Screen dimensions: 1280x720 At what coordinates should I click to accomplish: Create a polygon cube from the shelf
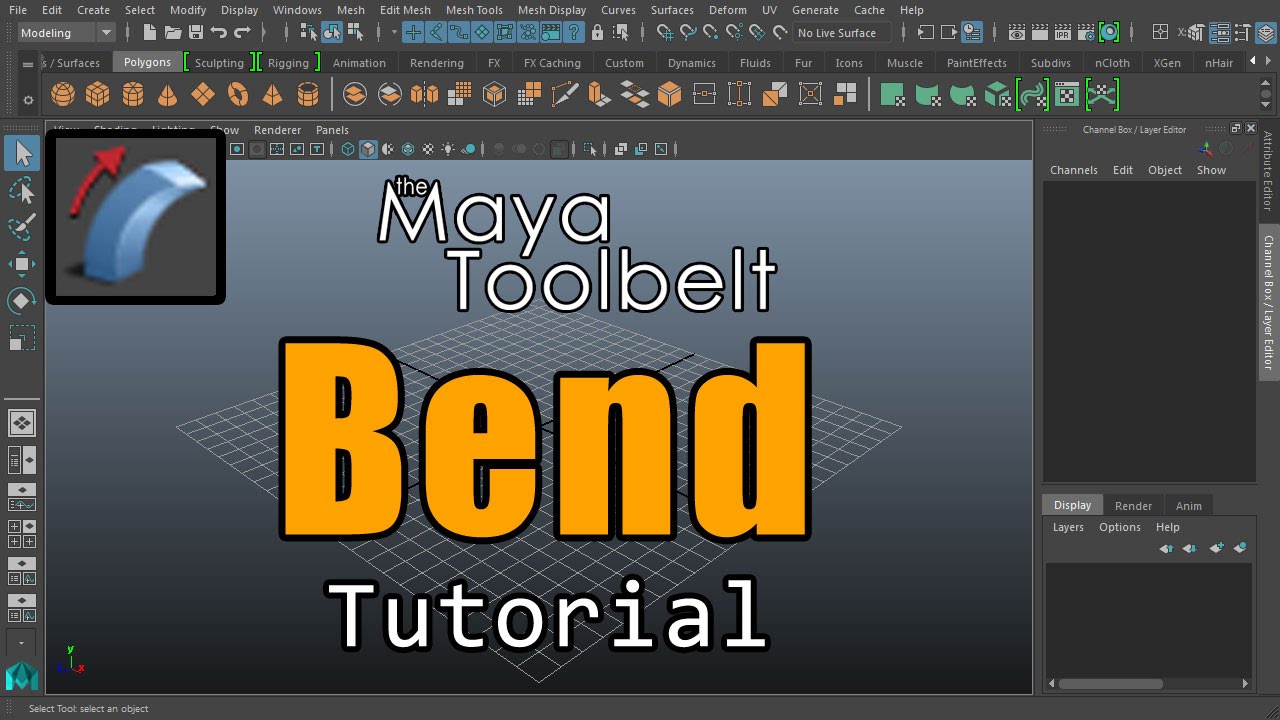pyautogui.click(x=97, y=95)
